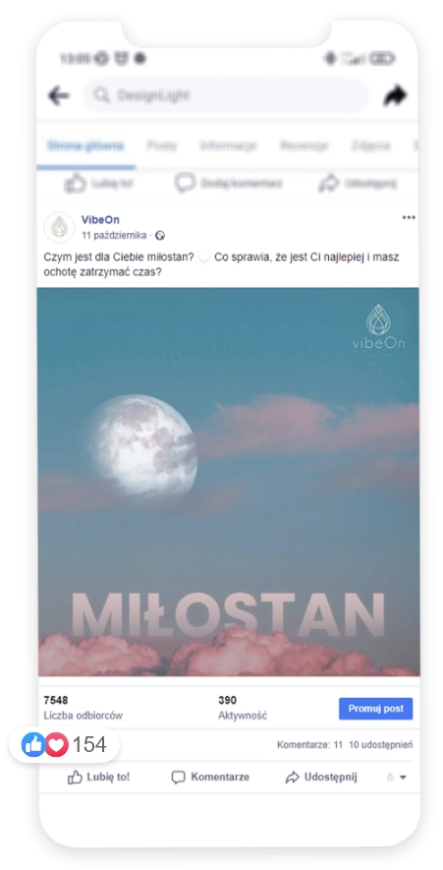Click the Promuj post button
This screenshot has width=443, height=870.
click(376, 709)
